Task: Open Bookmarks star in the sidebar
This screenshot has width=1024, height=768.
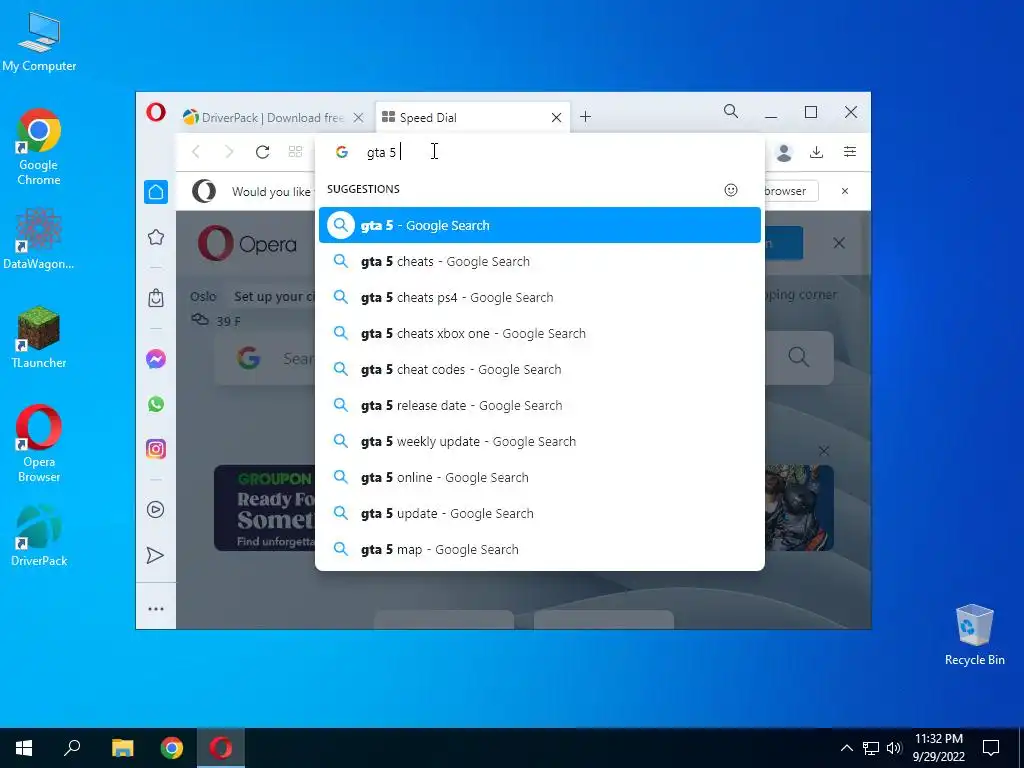Action: pyautogui.click(x=156, y=237)
